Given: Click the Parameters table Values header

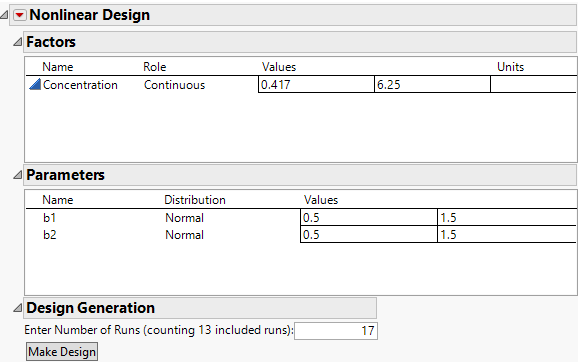Looking at the screenshot, I should [321, 200].
